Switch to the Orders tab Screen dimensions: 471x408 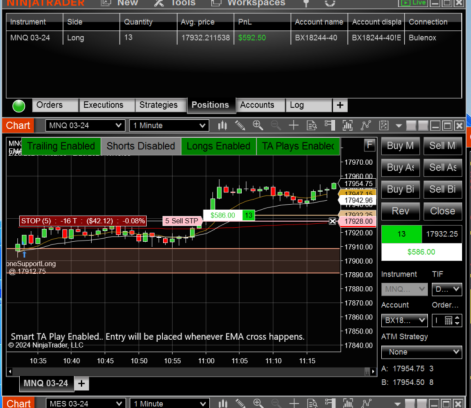55,105
